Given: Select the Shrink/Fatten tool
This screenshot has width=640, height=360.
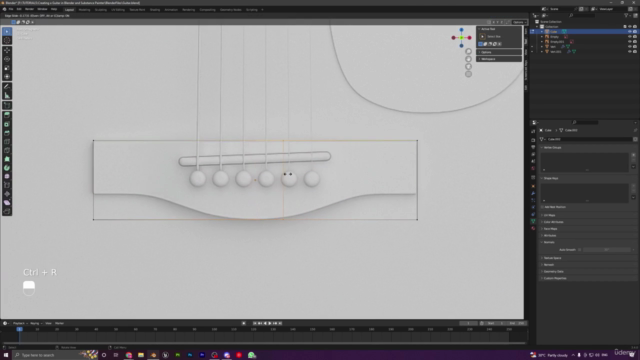Looking at the screenshot, I should coord(7,194).
